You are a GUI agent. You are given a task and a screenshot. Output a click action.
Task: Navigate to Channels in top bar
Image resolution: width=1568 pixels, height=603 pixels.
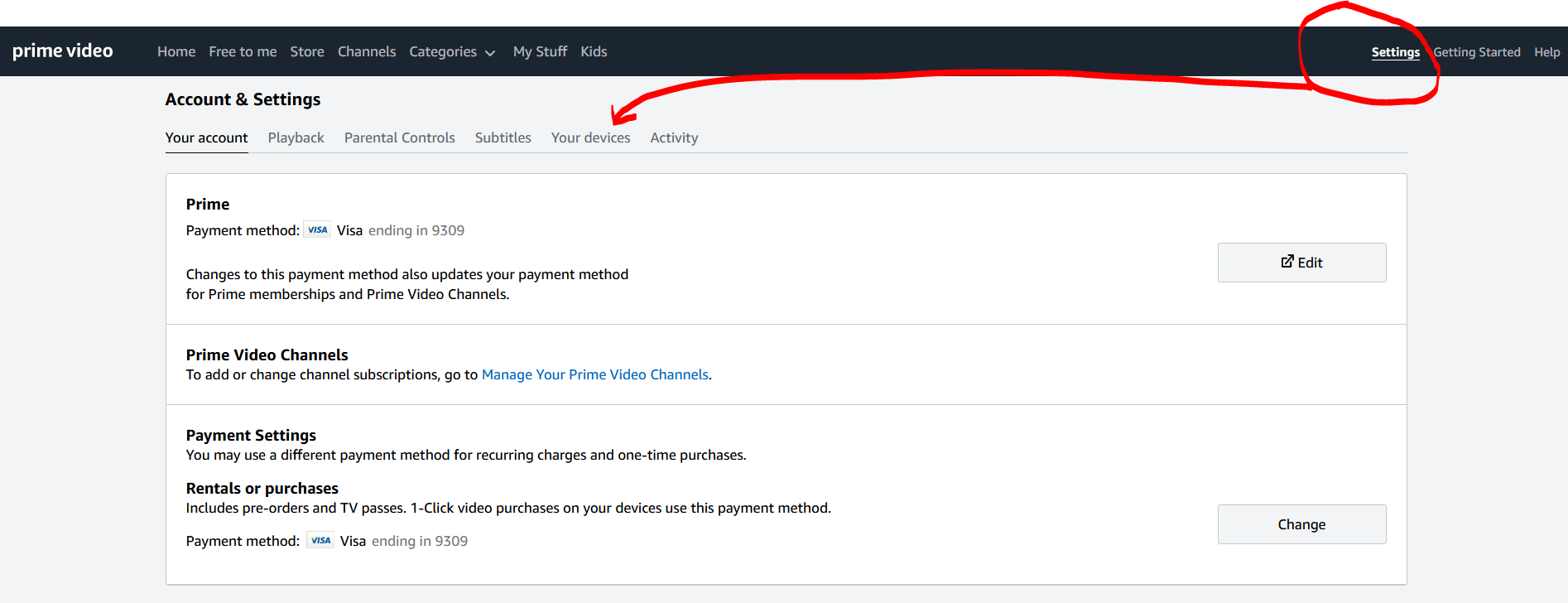(x=367, y=52)
